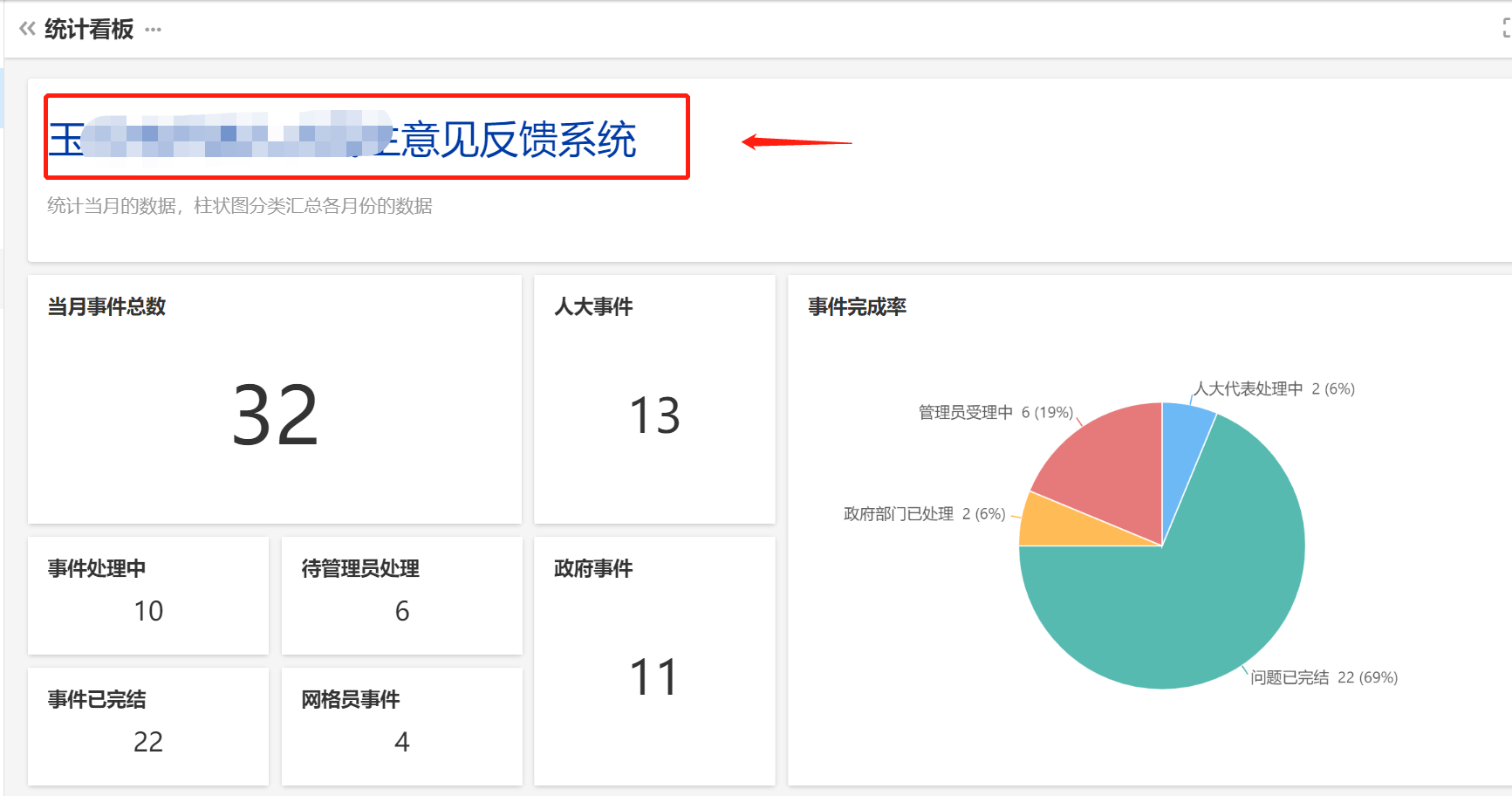Click the 事件处理中 value 10
The image size is (1512, 796).
click(x=148, y=611)
